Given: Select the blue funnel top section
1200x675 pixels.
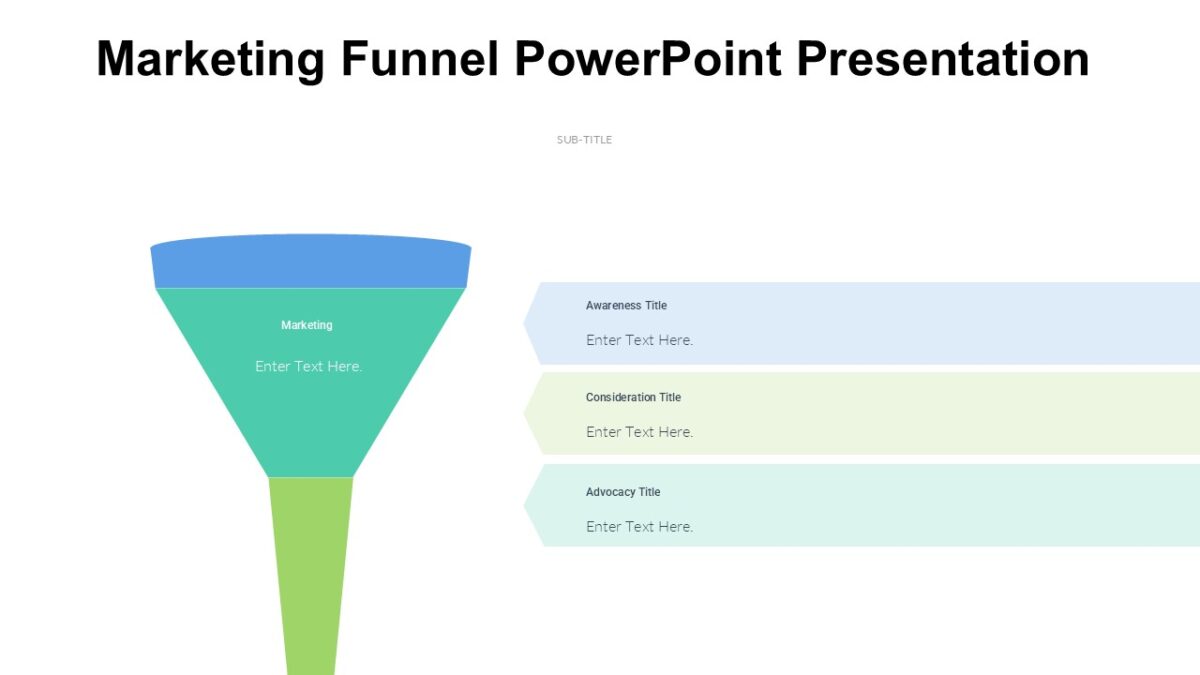Looking at the screenshot, I should tap(310, 263).
